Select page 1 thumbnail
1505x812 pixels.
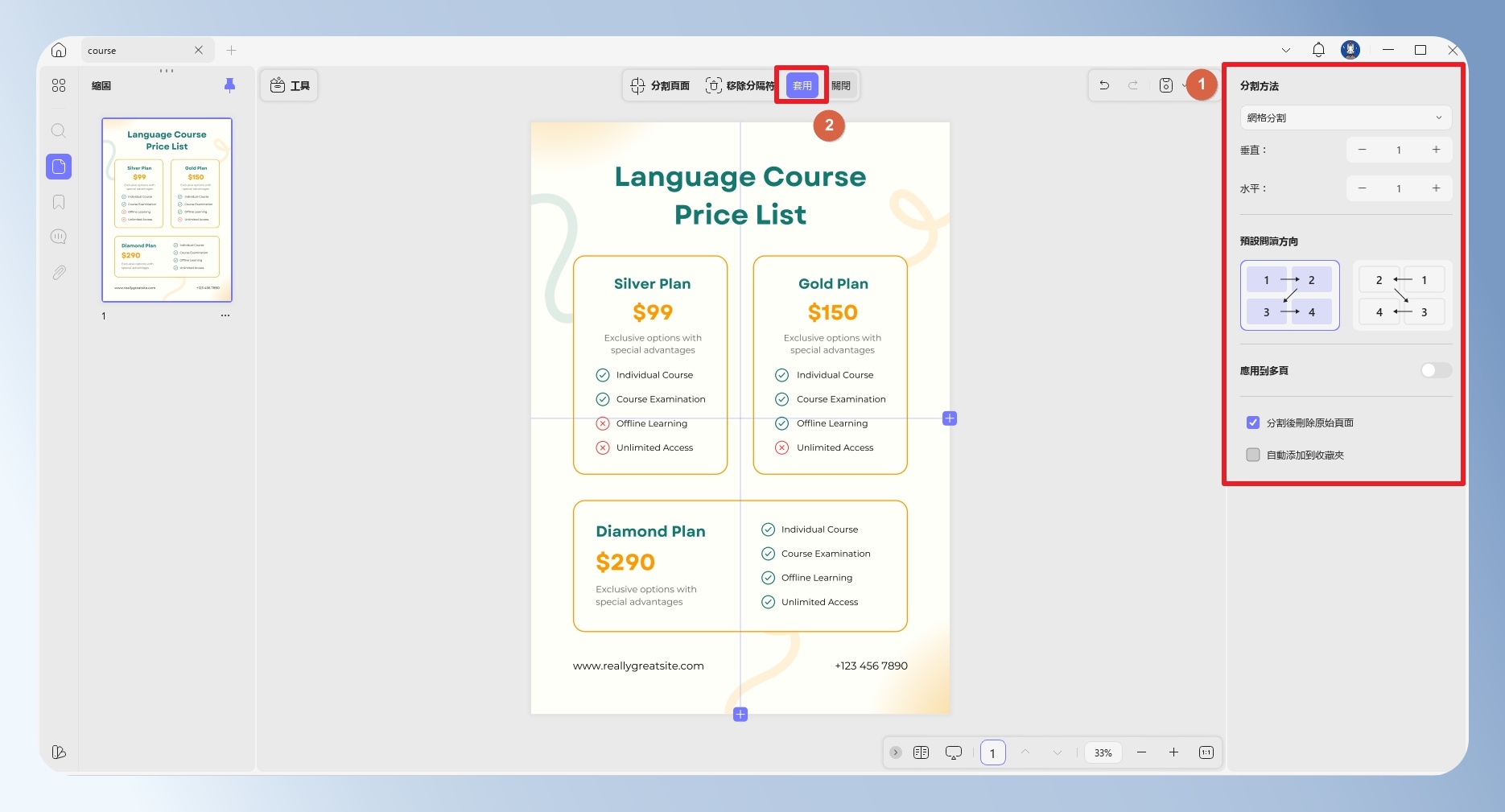click(167, 210)
